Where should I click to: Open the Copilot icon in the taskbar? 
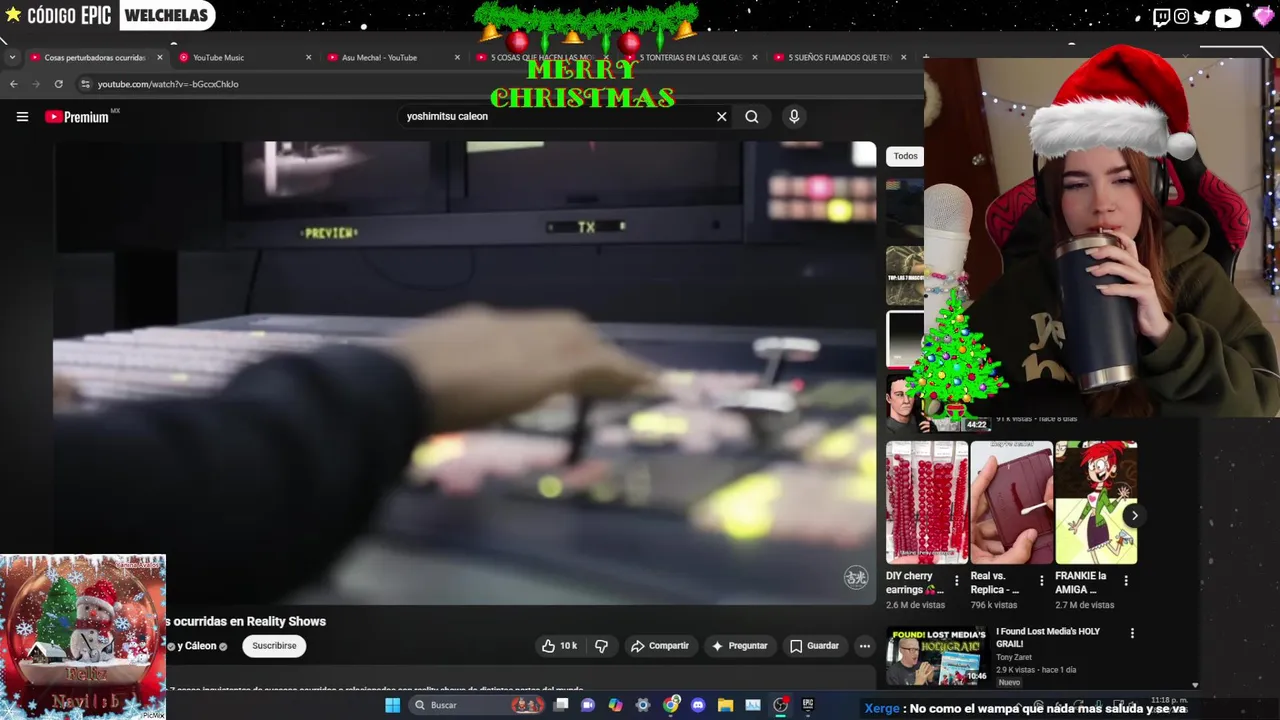point(615,705)
